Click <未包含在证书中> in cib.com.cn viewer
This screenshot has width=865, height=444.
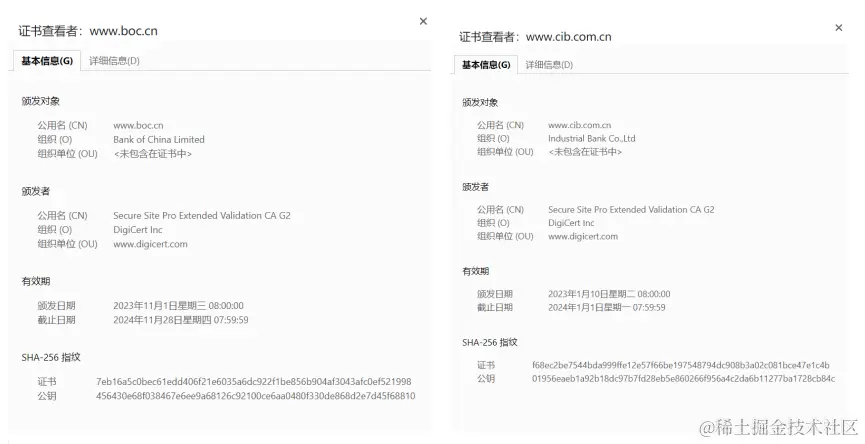pyautogui.click(x=585, y=152)
